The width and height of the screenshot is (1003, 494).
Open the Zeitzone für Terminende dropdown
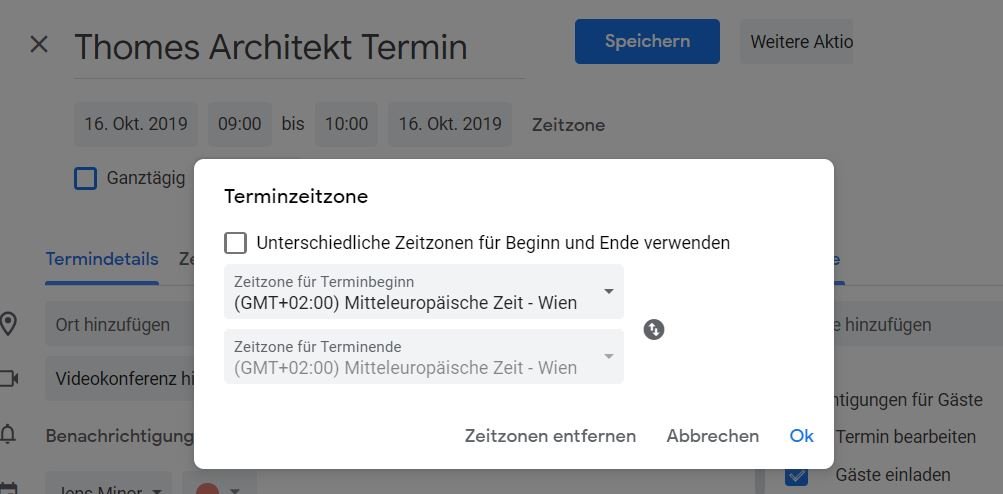point(423,357)
